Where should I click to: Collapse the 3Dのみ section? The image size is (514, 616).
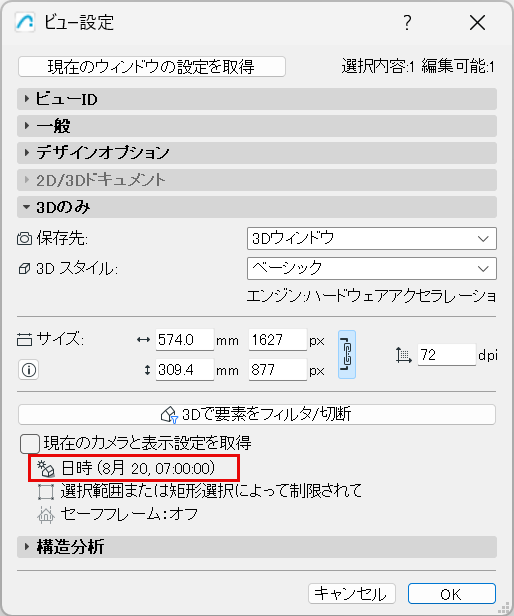tap(257, 207)
